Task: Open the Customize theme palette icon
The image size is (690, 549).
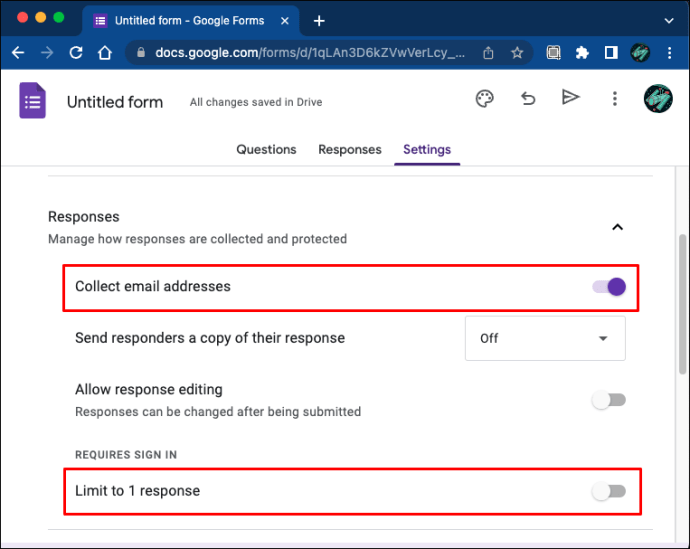Action: (x=484, y=98)
